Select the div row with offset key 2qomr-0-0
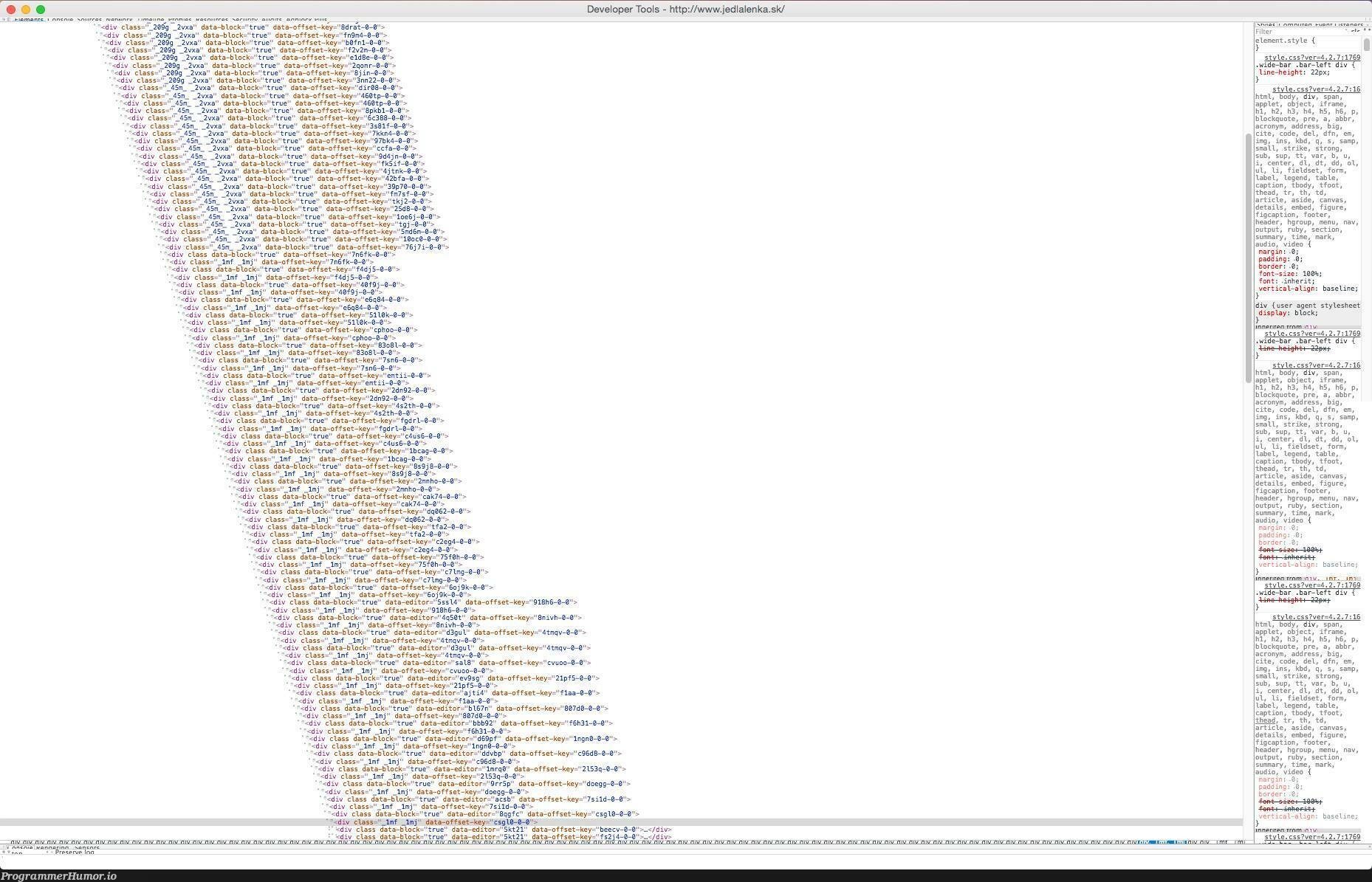 click(255, 65)
